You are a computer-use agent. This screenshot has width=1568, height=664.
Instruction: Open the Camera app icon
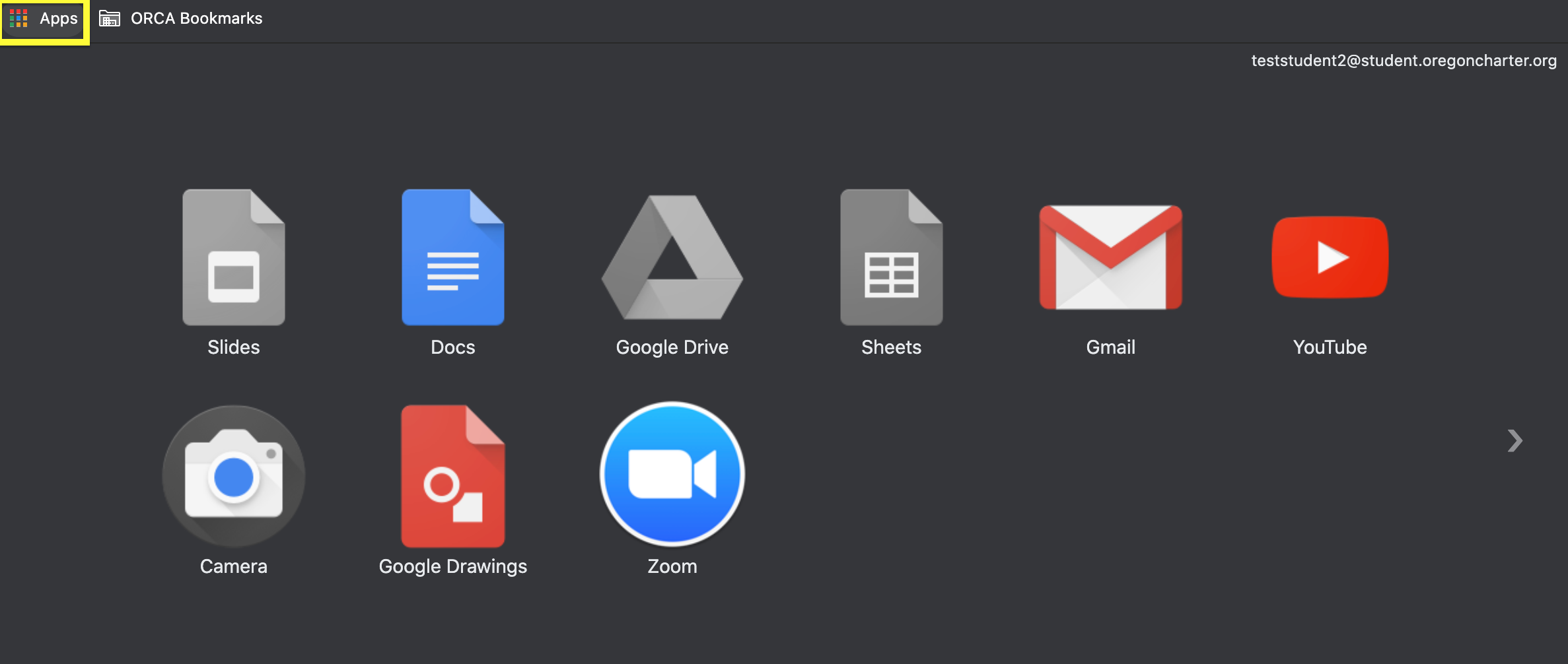[234, 476]
